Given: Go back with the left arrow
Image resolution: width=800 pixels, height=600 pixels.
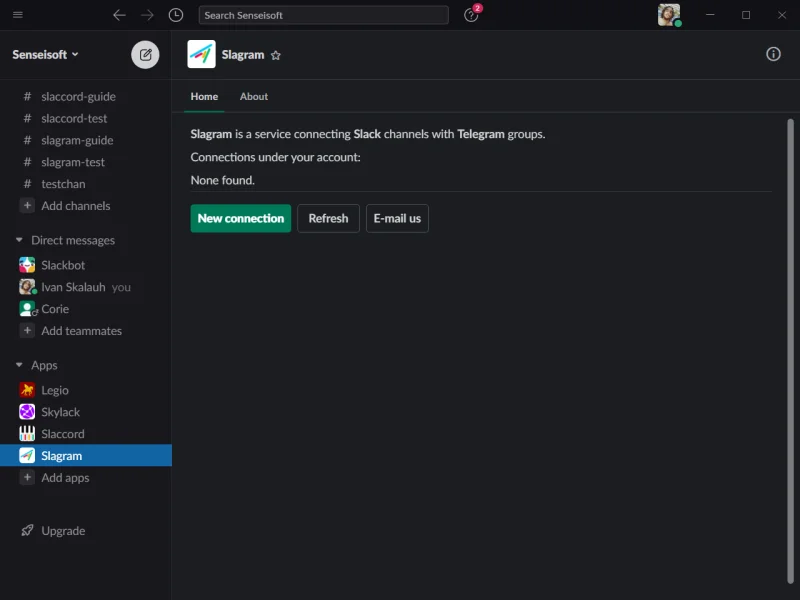Looking at the screenshot, I should (x=119, y=15).
